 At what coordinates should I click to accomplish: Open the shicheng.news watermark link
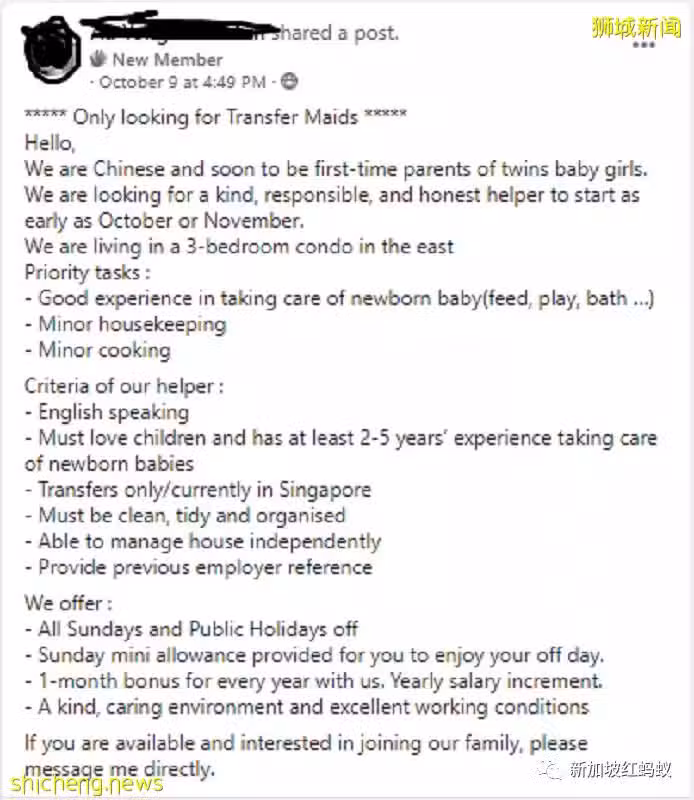(87, 785)
